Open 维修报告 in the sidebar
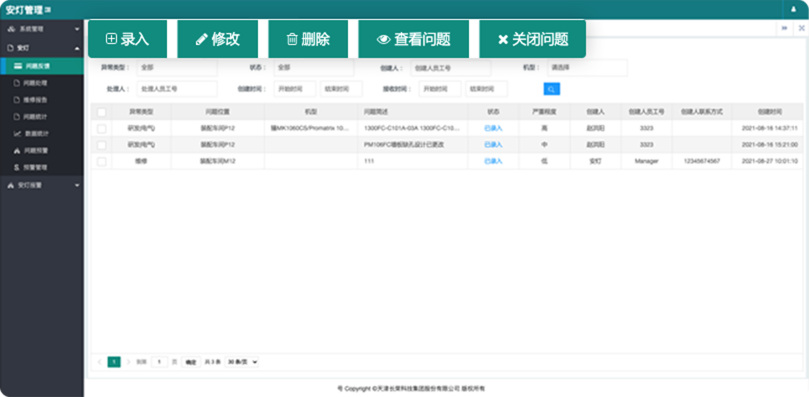809x397 pixels. (x=42, y=100)
